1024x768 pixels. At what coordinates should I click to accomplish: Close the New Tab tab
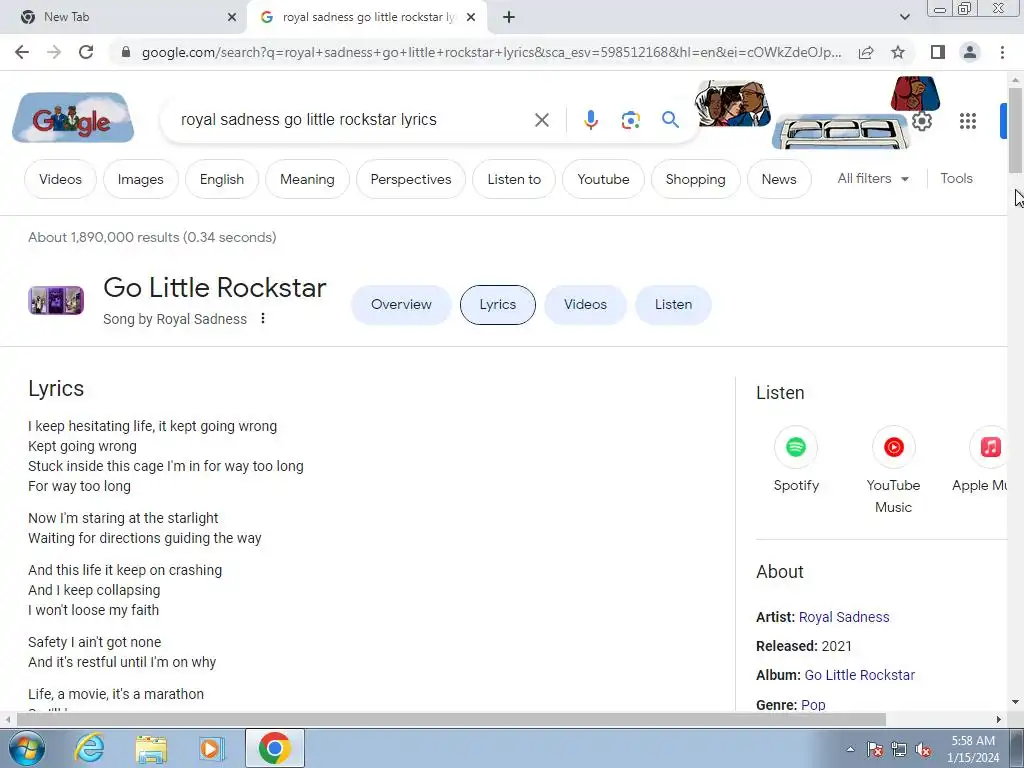232,17
